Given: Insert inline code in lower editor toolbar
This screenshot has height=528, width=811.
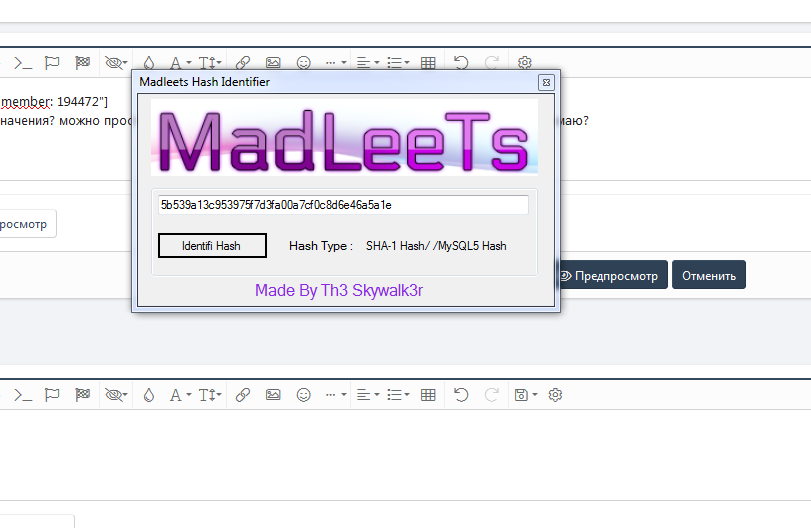Looking at the screenshot, I should (23, 395).
